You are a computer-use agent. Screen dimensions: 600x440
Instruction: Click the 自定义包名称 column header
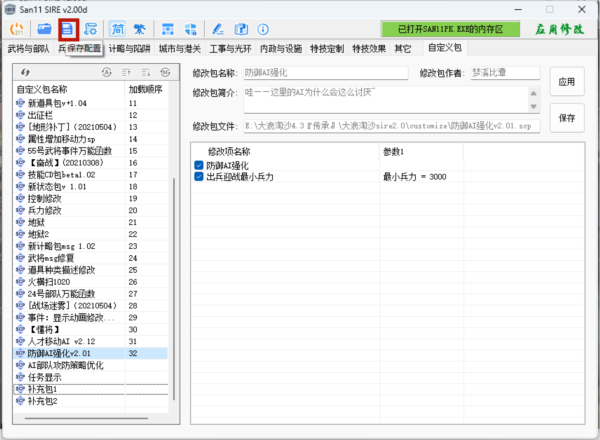(69, 89)
